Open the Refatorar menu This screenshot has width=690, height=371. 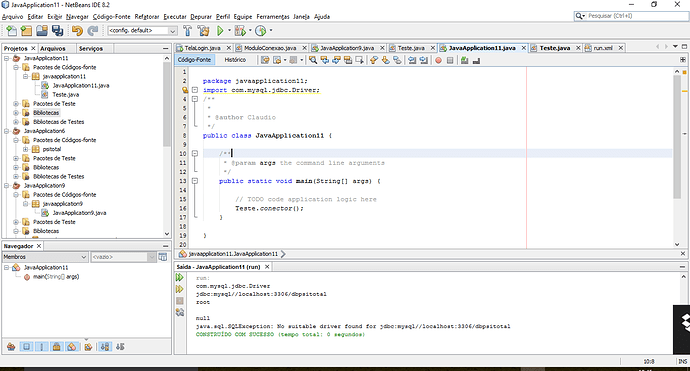click(147, 17)
